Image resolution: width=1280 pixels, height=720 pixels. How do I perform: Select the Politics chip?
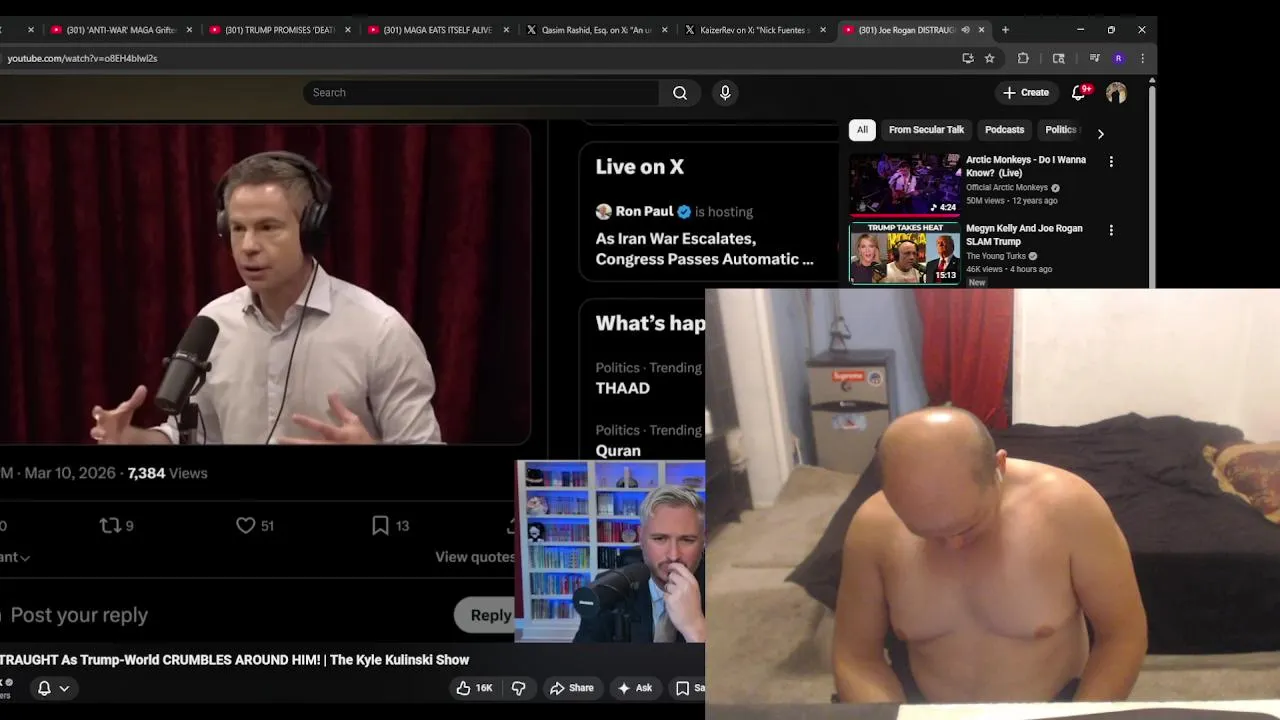(x=1060, y=130)
